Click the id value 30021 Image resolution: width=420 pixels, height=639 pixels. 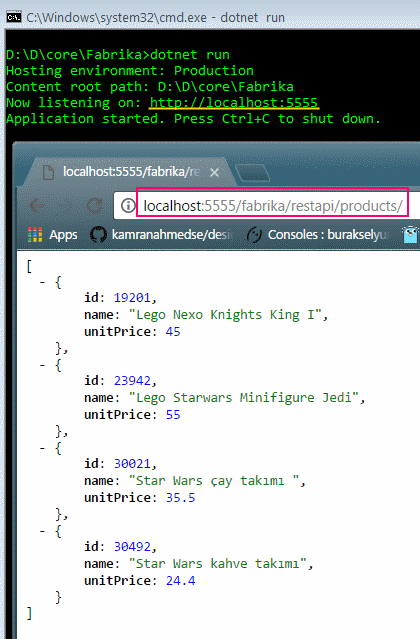[132, 464]
